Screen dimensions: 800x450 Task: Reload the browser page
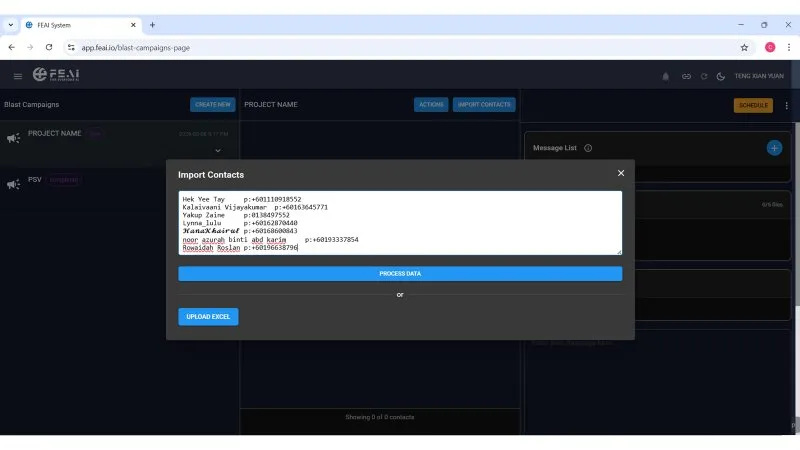point(49,47)
